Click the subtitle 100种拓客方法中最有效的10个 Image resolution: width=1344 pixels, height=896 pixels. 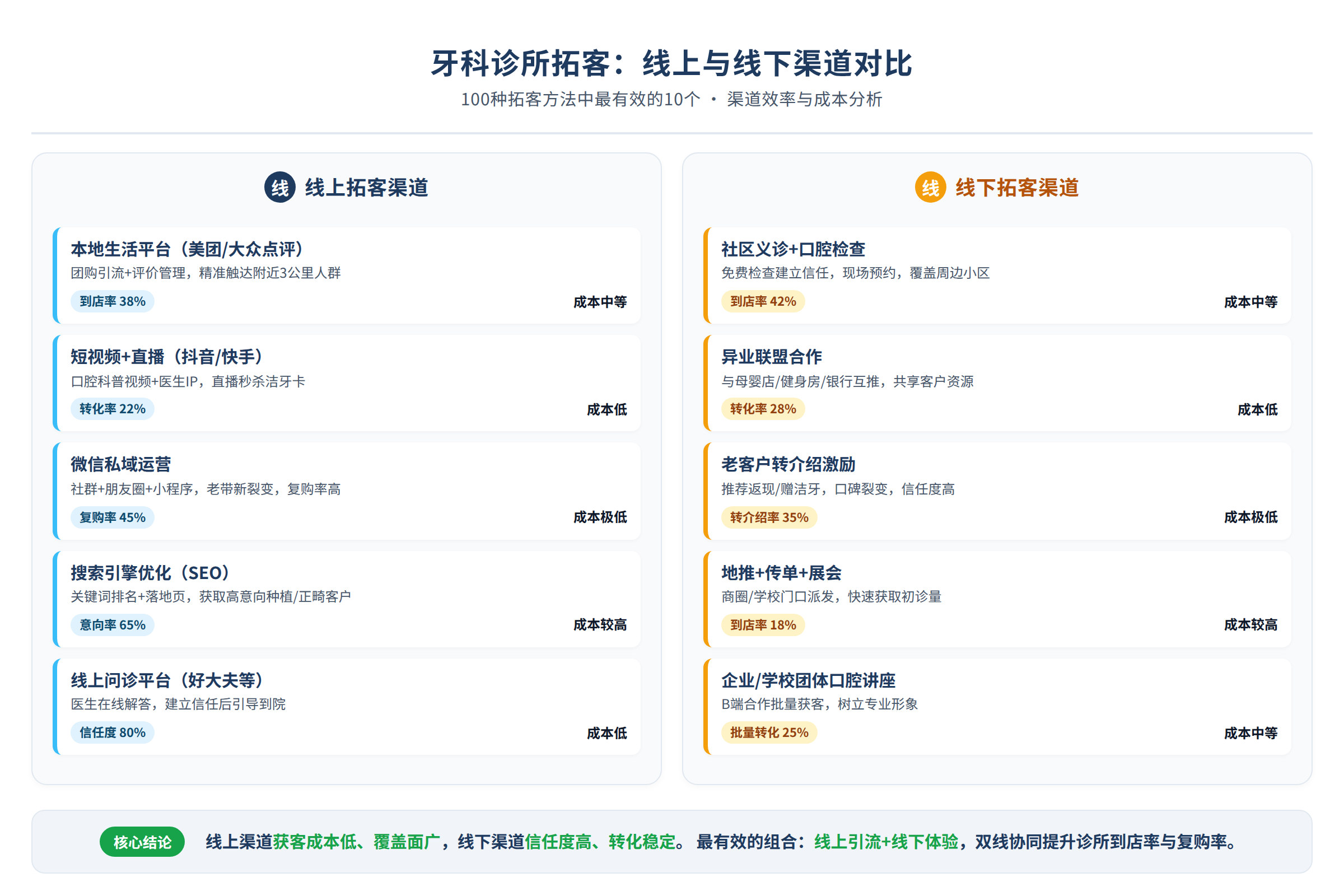[x=580, y=100]
